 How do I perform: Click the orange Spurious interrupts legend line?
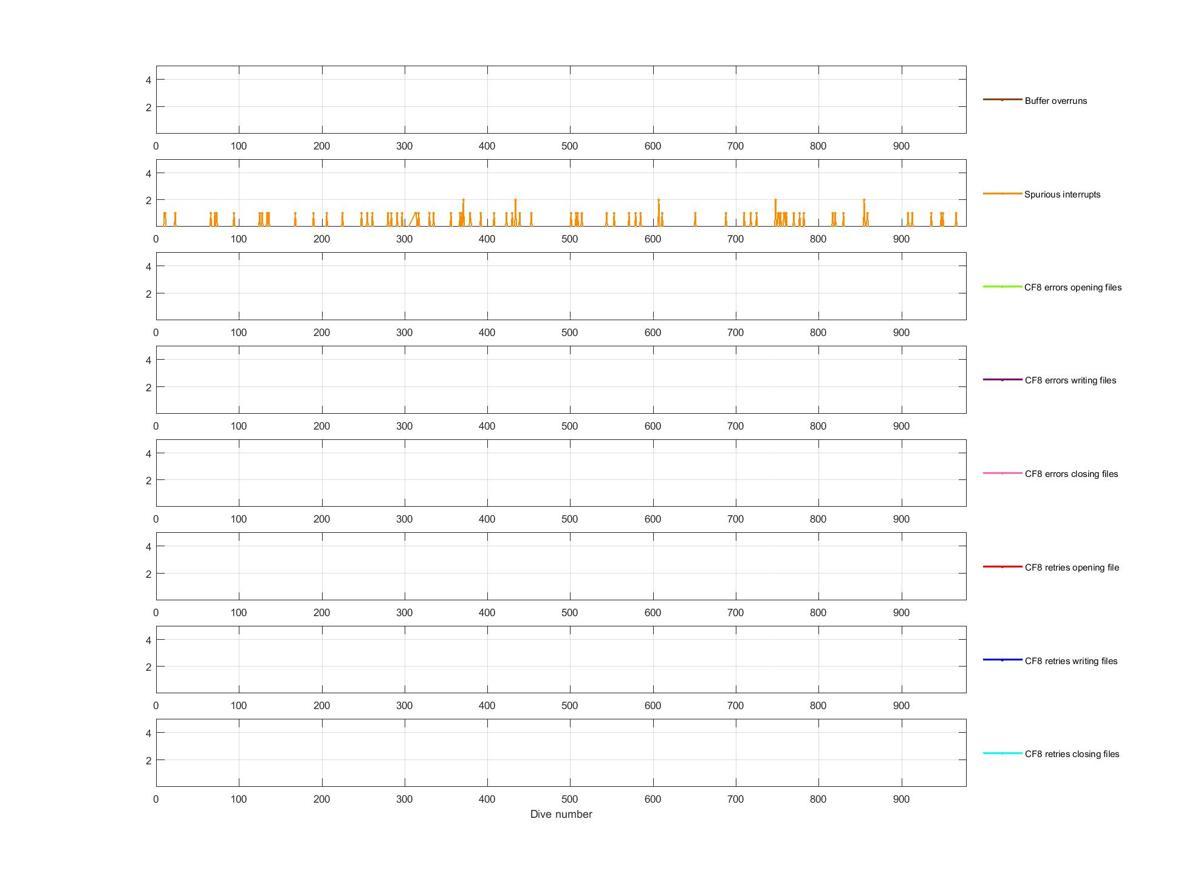click(1002, 193)
